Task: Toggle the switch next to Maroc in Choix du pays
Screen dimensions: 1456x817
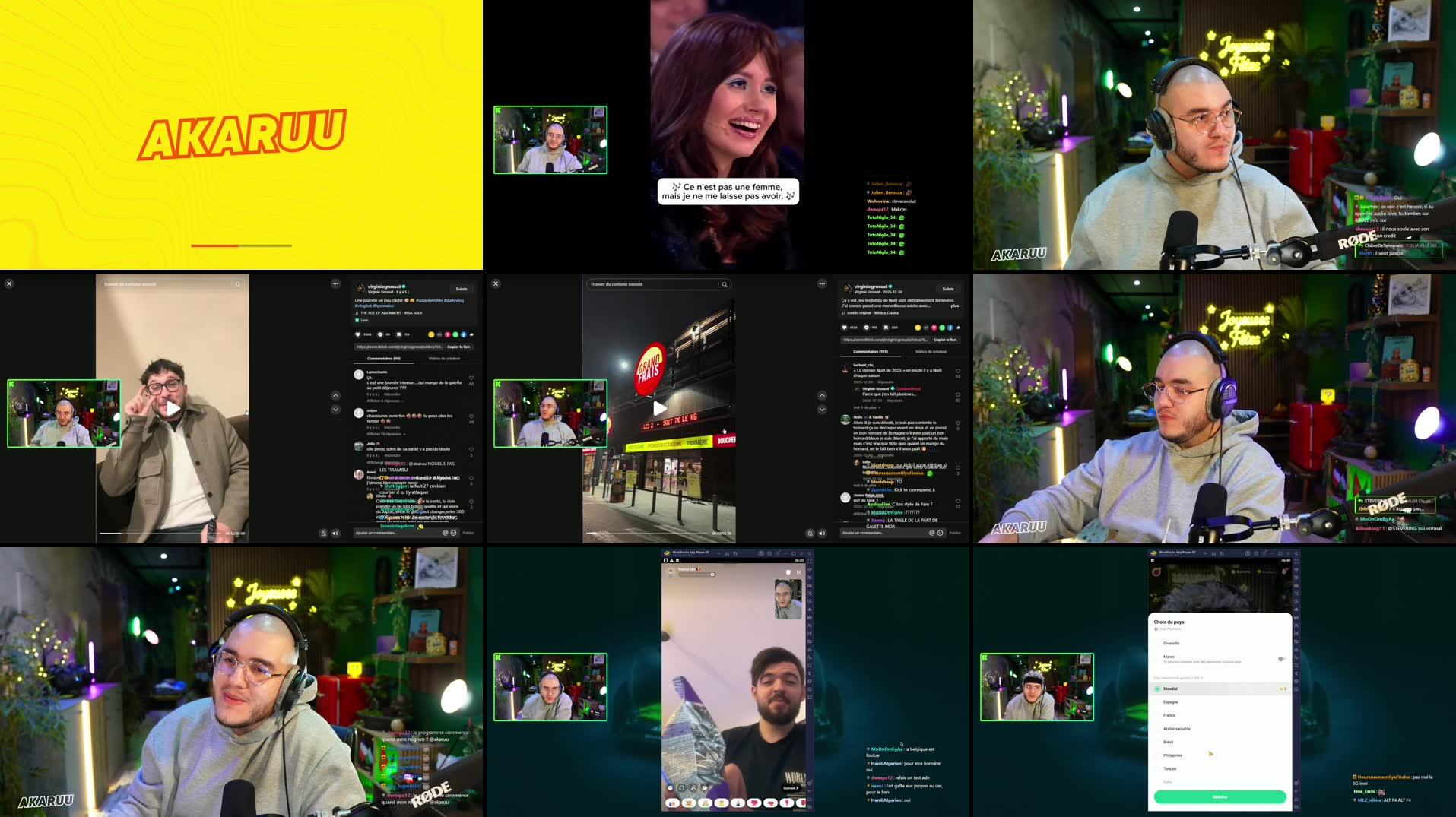Action: pyautogui.click(x=1282, y=659)
